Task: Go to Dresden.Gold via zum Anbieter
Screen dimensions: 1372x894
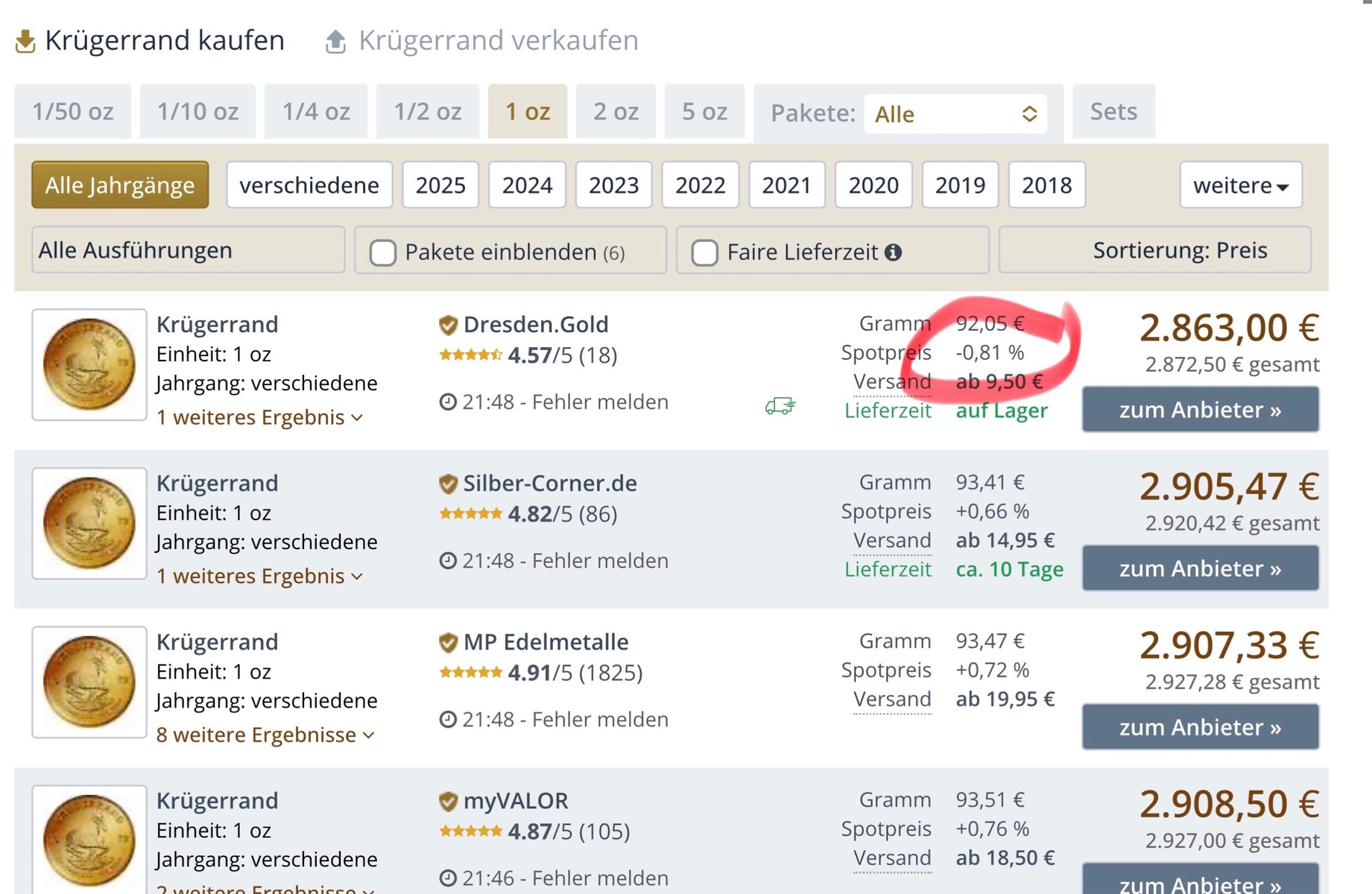Action: point(1200,410)
